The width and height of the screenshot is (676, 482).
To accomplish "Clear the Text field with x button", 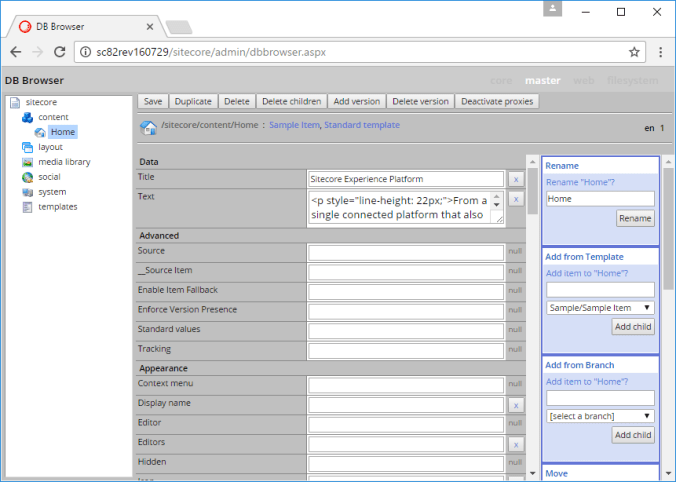I will coord(516,199).
